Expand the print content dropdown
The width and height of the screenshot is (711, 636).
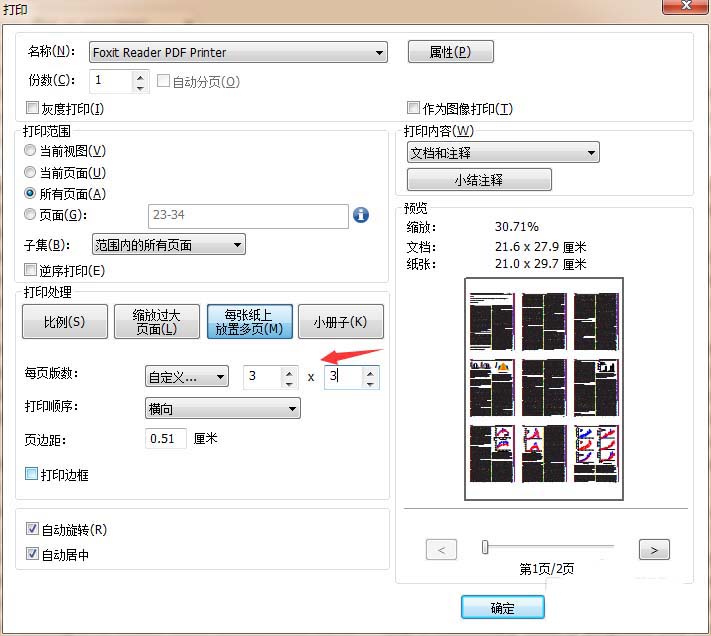(591, 153)
